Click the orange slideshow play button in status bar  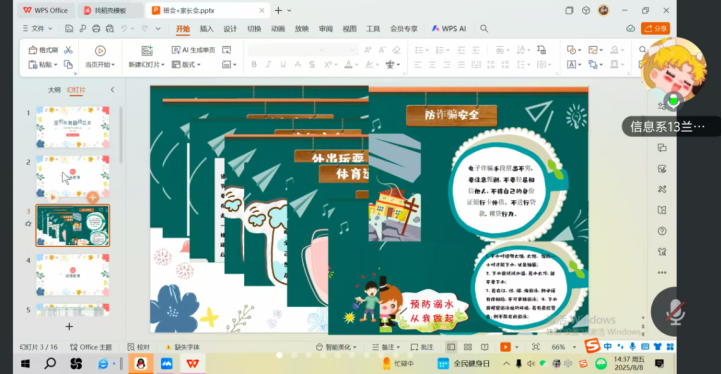506,347
